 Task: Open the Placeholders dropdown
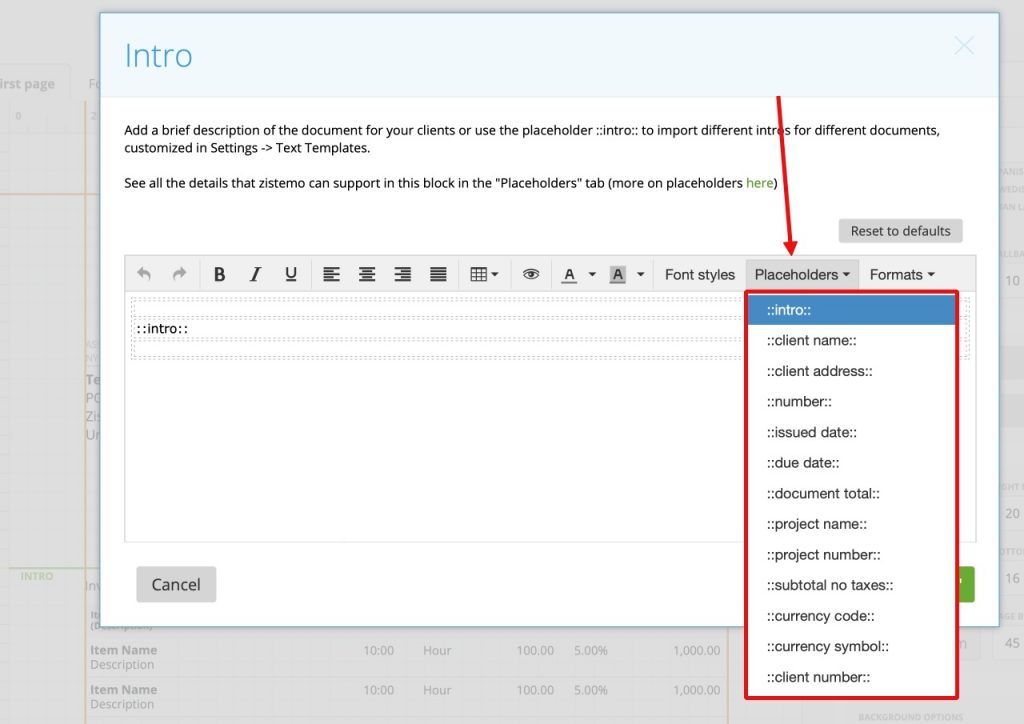798,274
